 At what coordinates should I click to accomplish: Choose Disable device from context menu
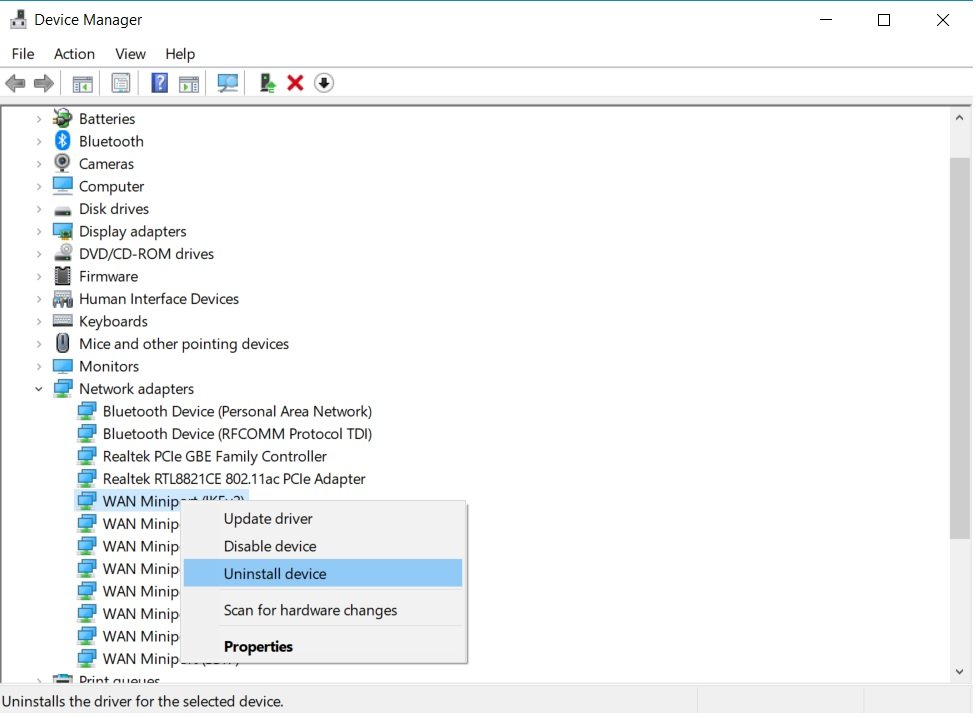tap(322, 546)
